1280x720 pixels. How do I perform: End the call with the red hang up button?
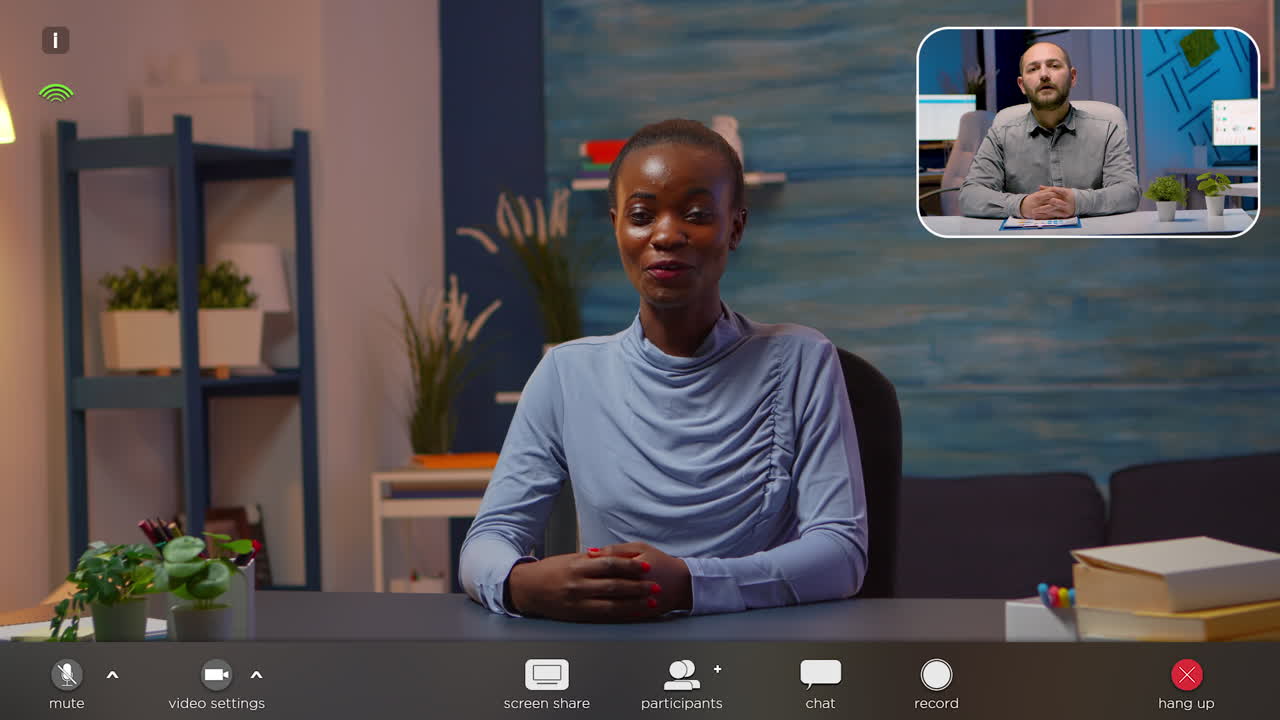coord(1187,675)
